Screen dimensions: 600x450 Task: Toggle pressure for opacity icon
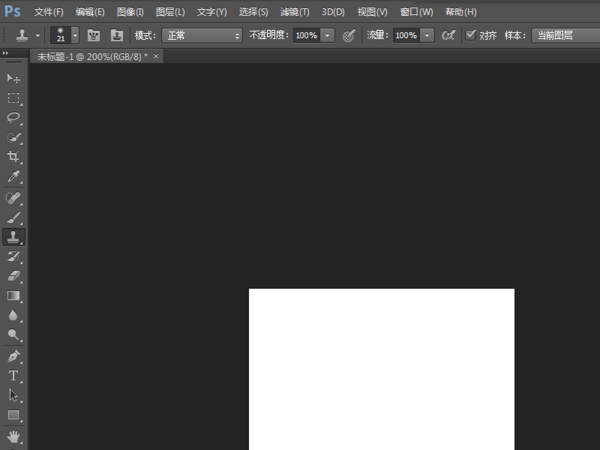349,36
